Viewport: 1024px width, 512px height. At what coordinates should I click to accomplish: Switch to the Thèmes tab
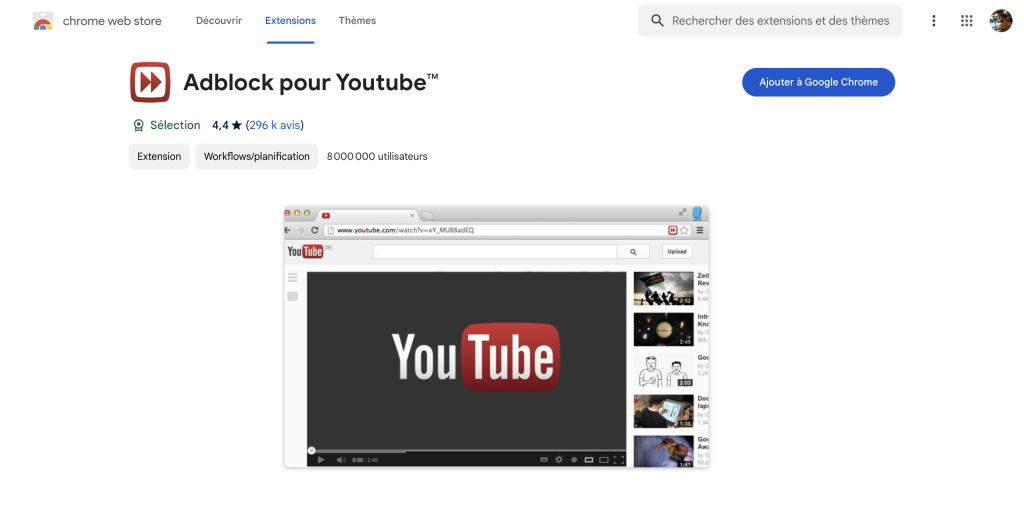pyautogui.click(x=357, y=21)
